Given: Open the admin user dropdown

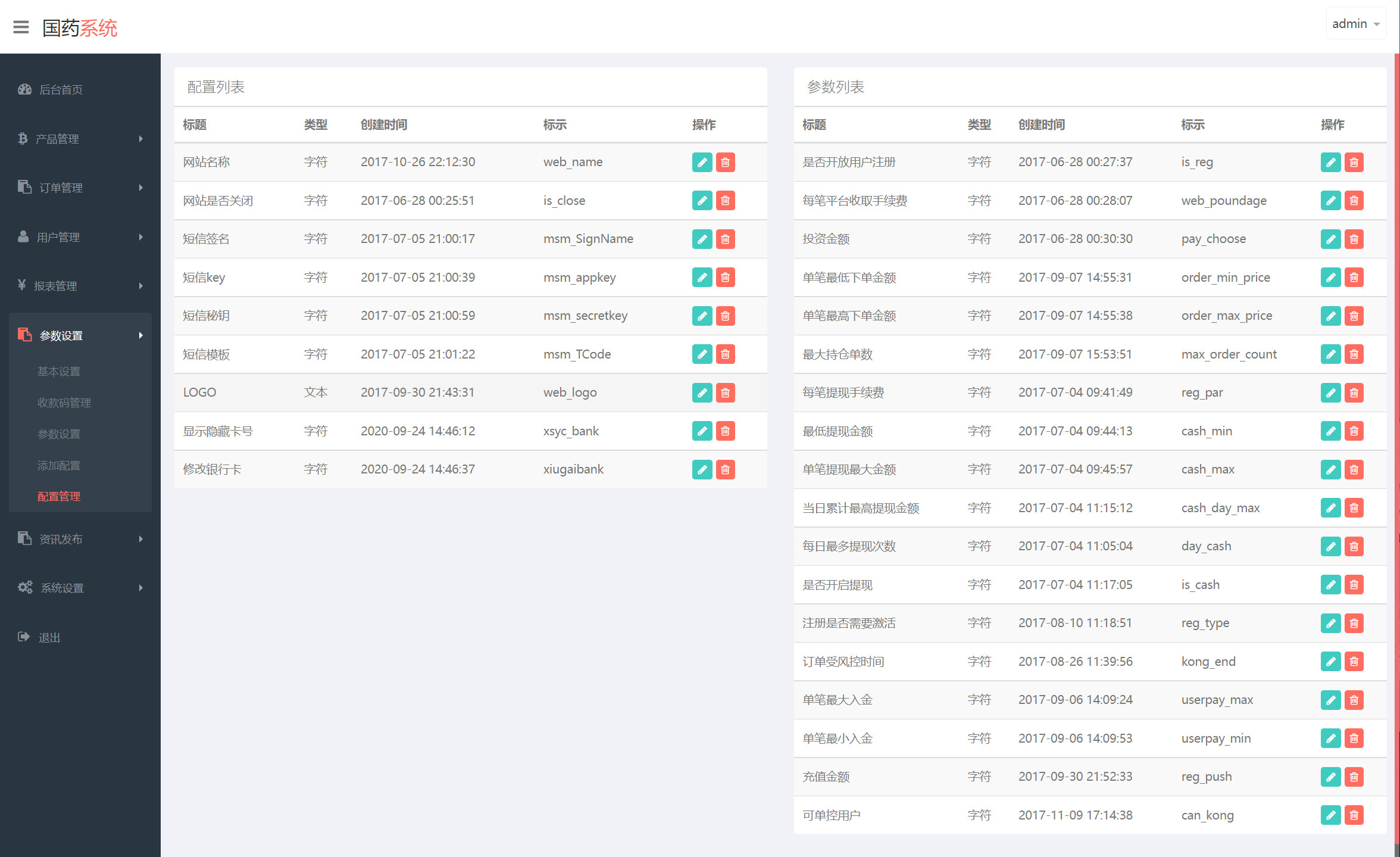Looking at the screenshot, I should click(x=1356, y=24).
